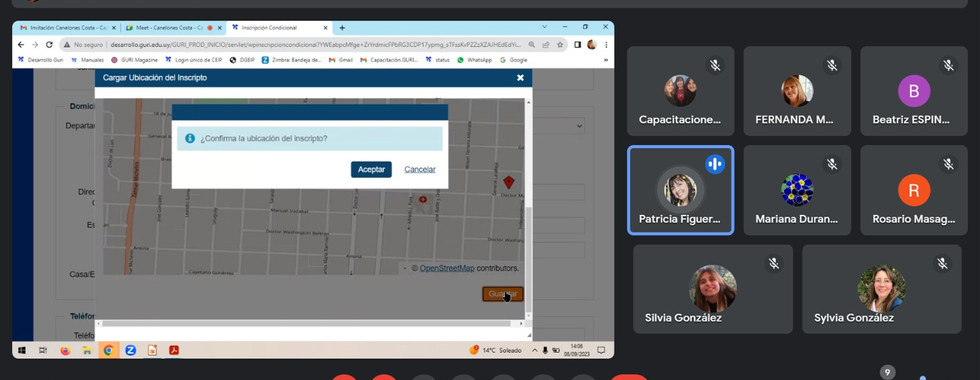Viewport: 980px width, 380px height.
Task: Open File Explorer from the taskbar
Action: point(87,350)
